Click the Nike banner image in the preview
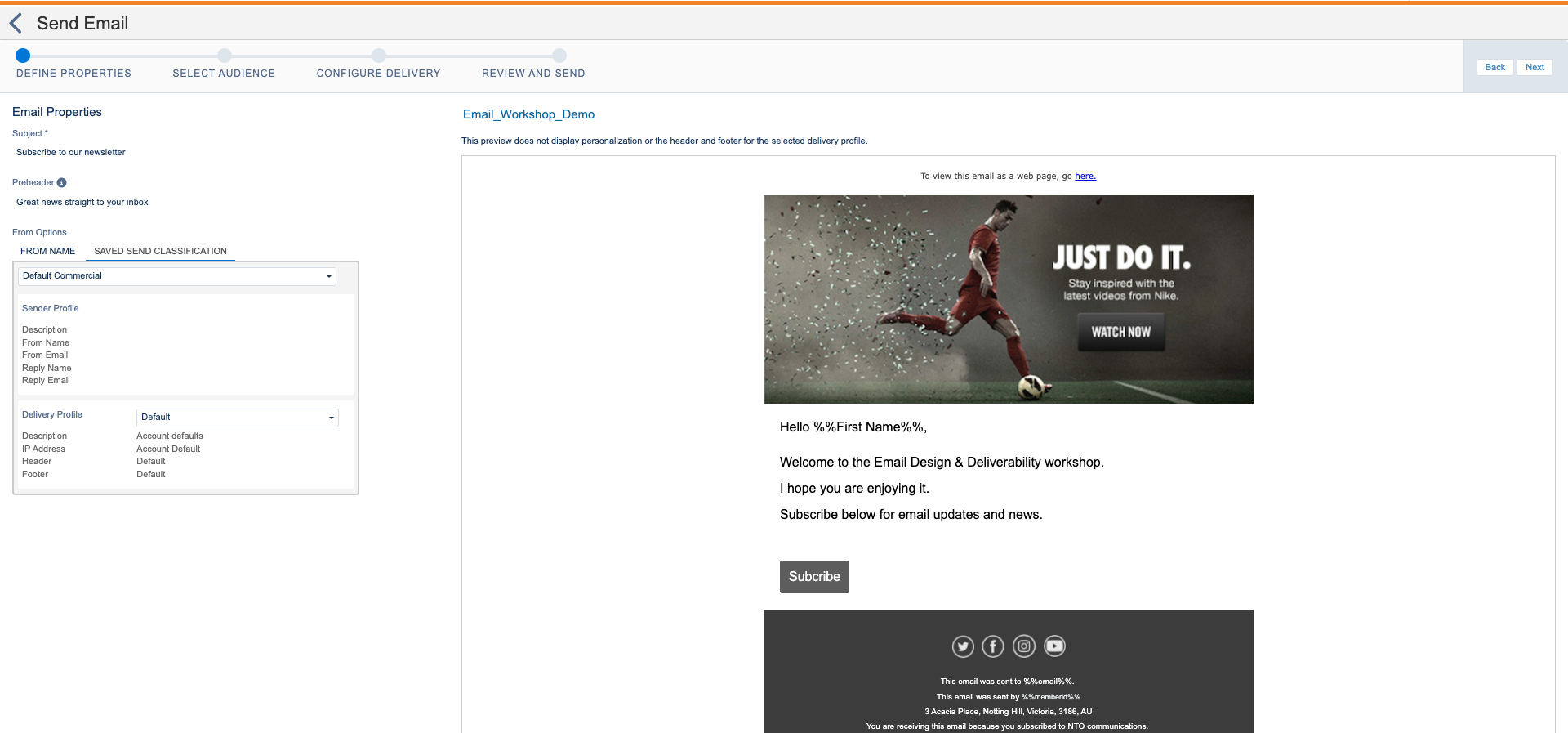The width and height of the screenshot is (1568, 733). pos(1009,299)
